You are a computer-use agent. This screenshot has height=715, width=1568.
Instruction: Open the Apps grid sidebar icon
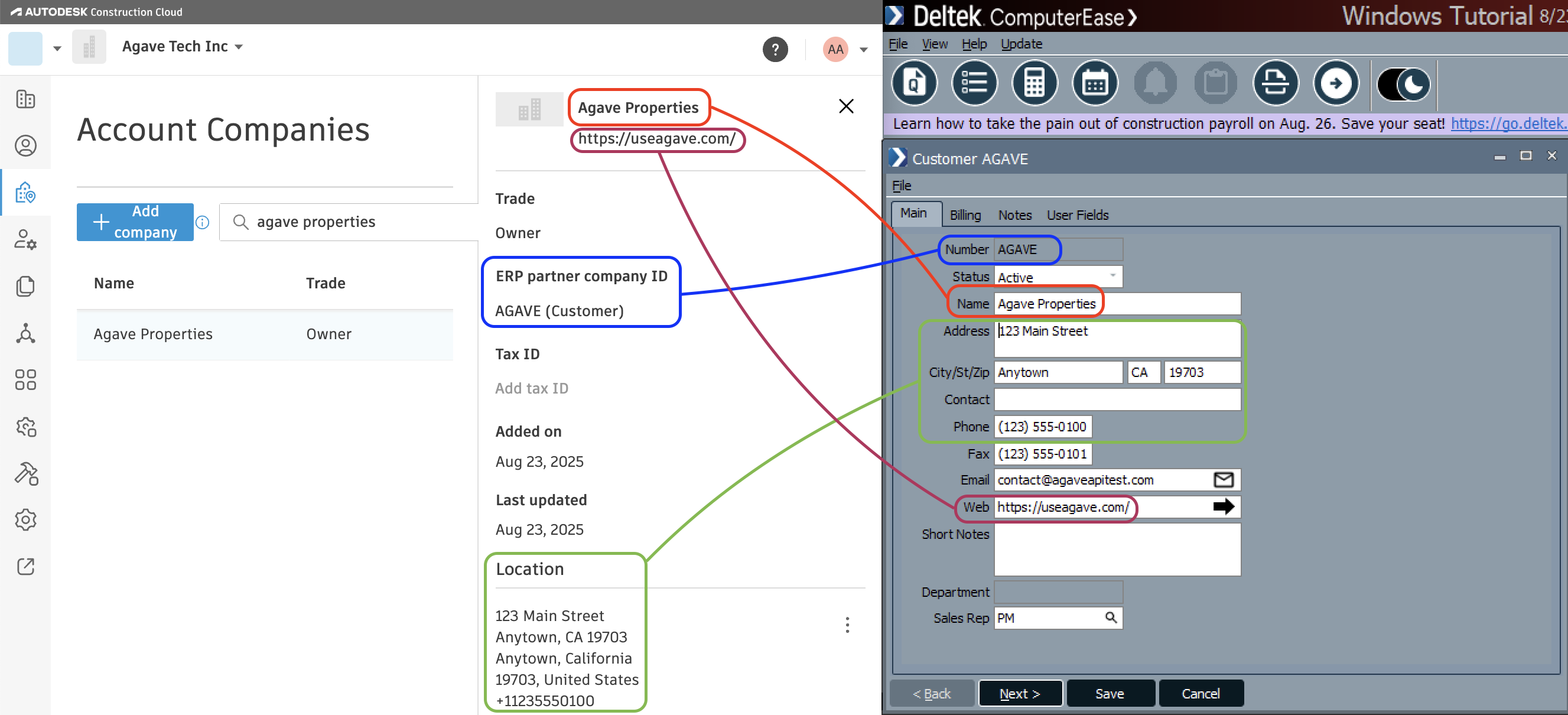pyautogui.click(x=25, y=379)
